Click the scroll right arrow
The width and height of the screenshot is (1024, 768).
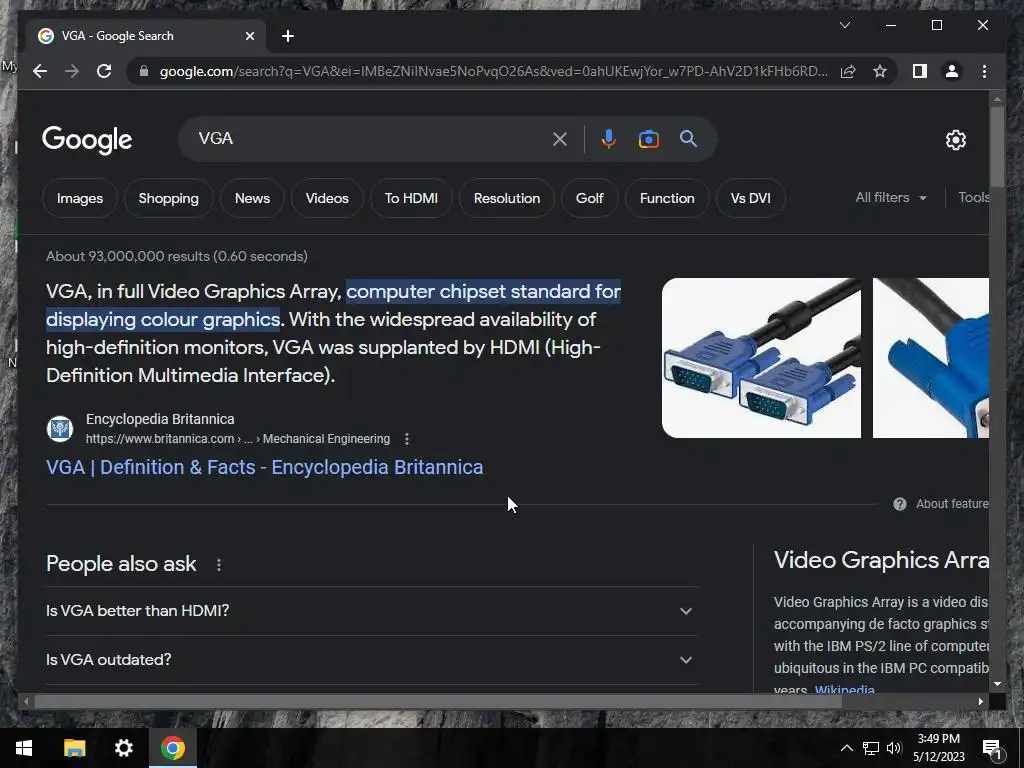coord(980,701)
